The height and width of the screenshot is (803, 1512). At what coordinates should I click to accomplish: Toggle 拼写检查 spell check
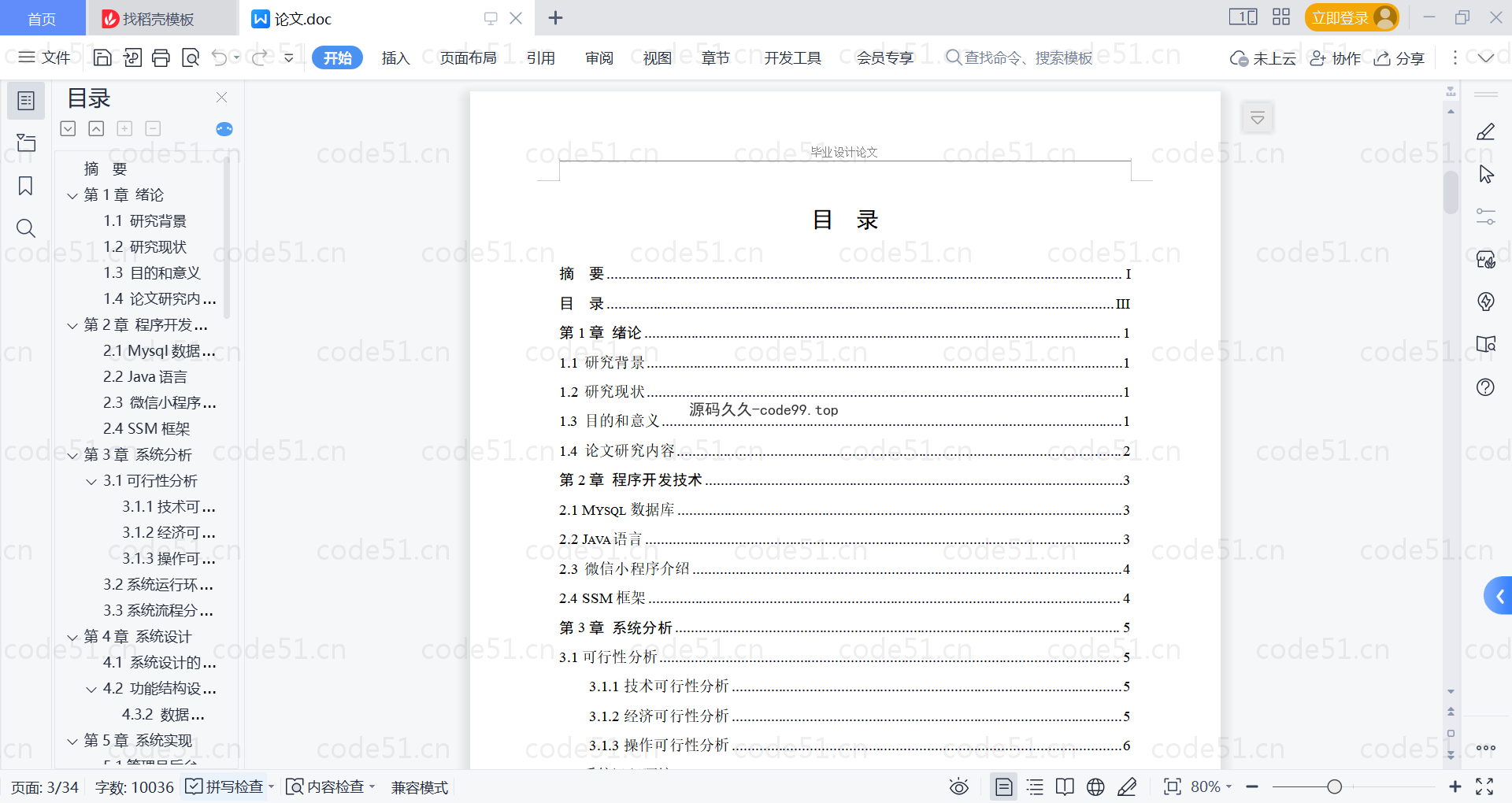pos(224,786)
